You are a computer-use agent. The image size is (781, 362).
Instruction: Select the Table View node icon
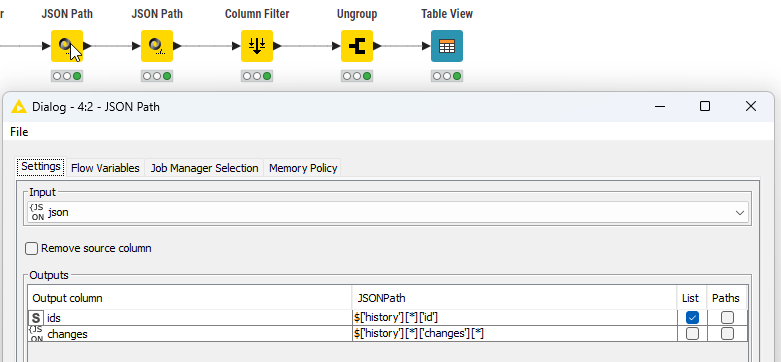[447, 46]
